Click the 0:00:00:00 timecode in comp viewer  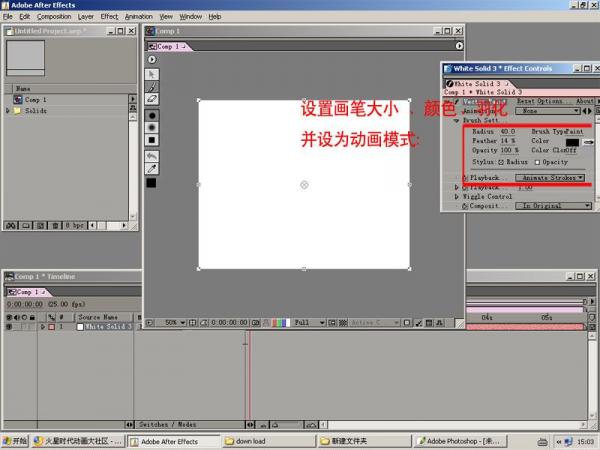click(229, 323)
